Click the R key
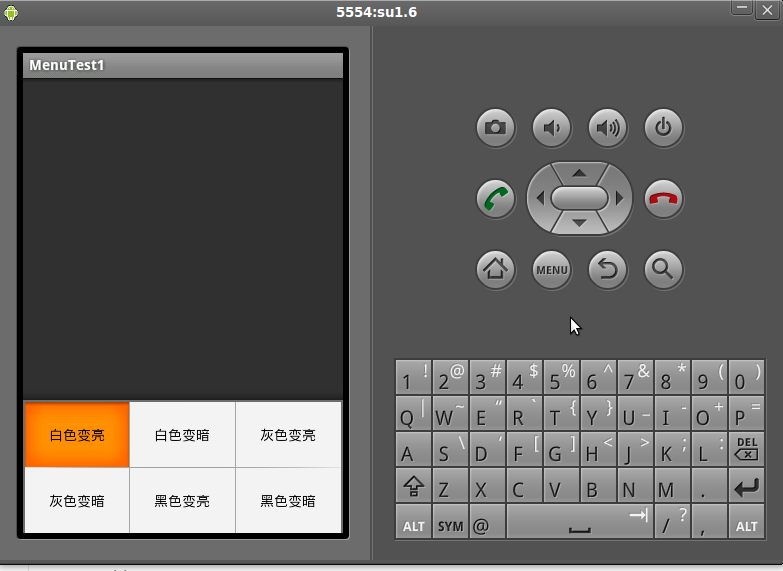This screenshot has height=571, width=783. (x=524, y=413)
